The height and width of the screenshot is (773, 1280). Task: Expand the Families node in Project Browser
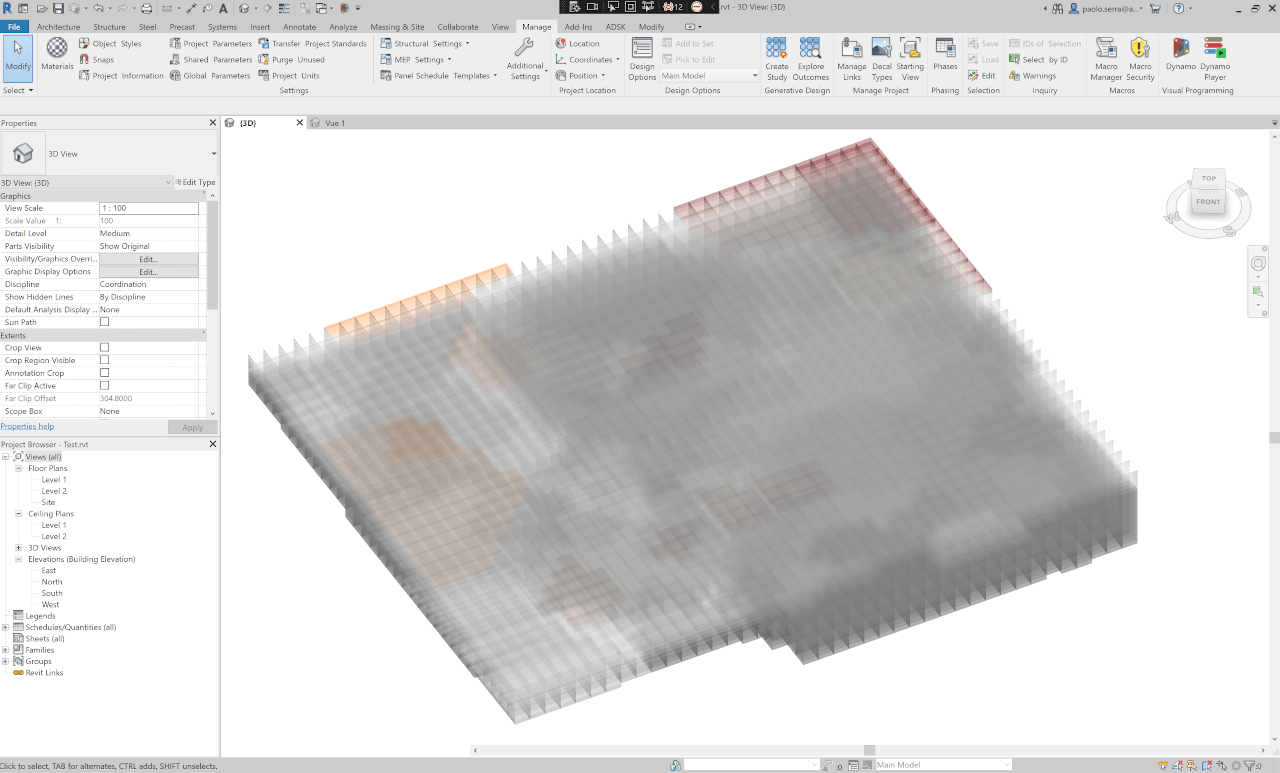click(6, 650)
